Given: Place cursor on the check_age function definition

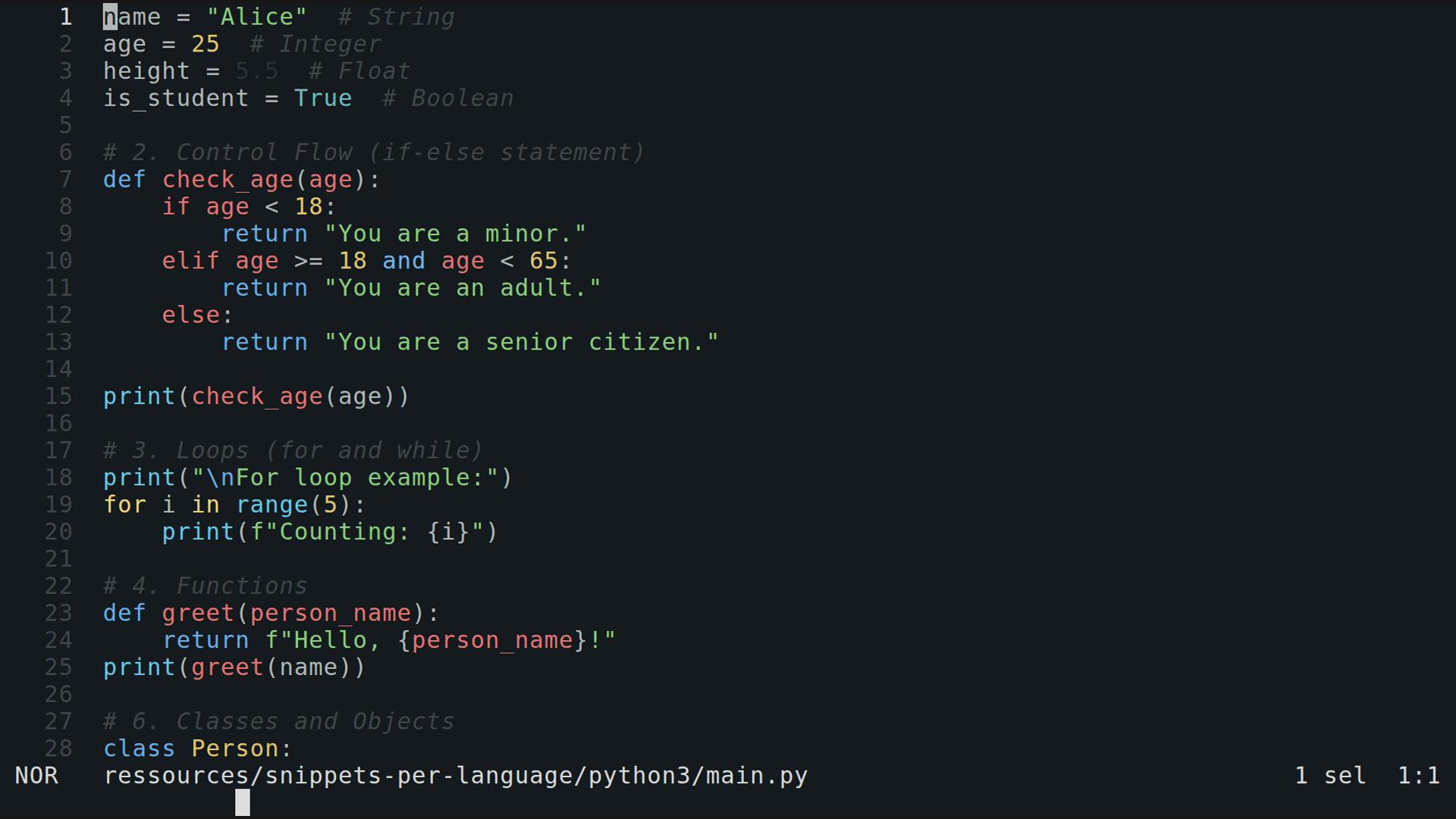Looking at the screenshot, I should [228, 179].
